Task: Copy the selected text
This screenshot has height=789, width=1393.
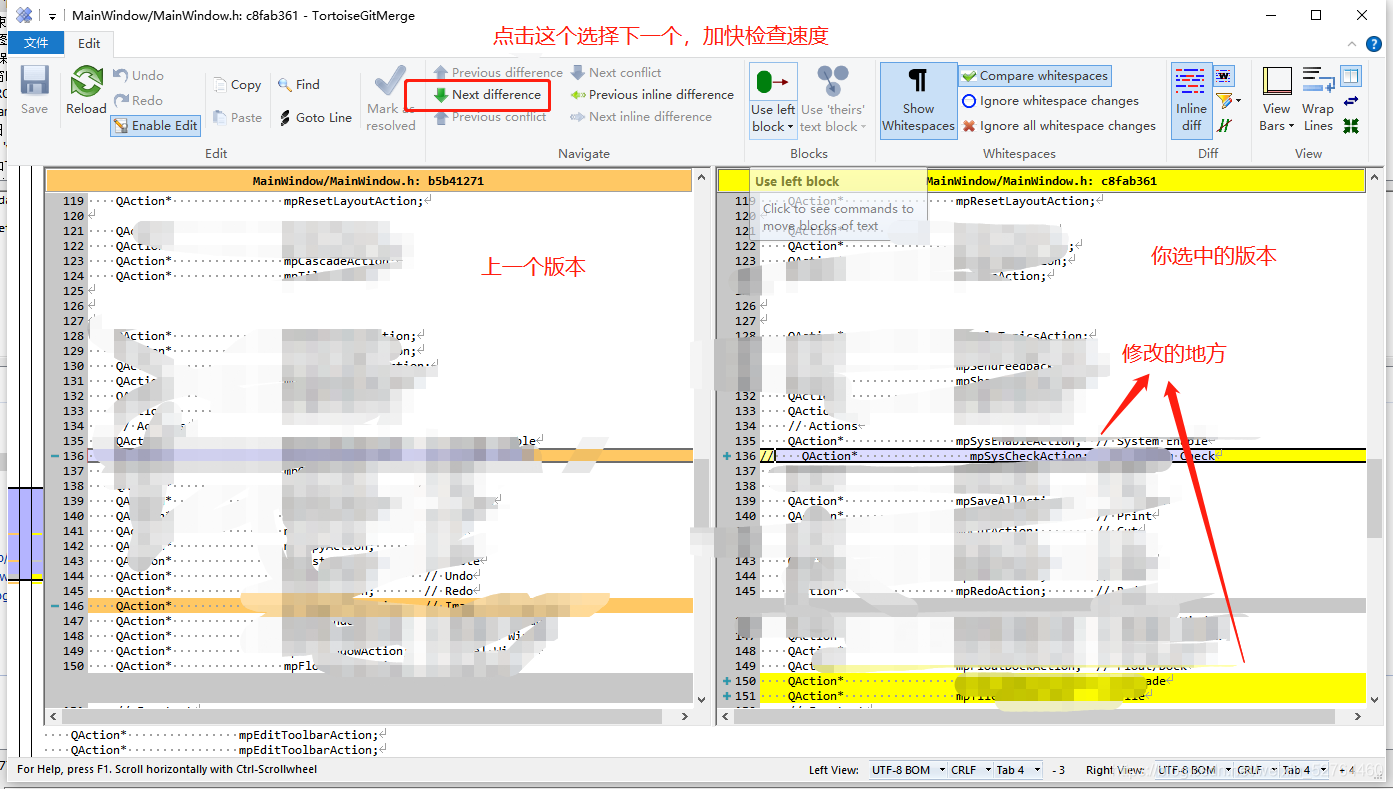Action: pyautogui.click(x=237, y=85)
